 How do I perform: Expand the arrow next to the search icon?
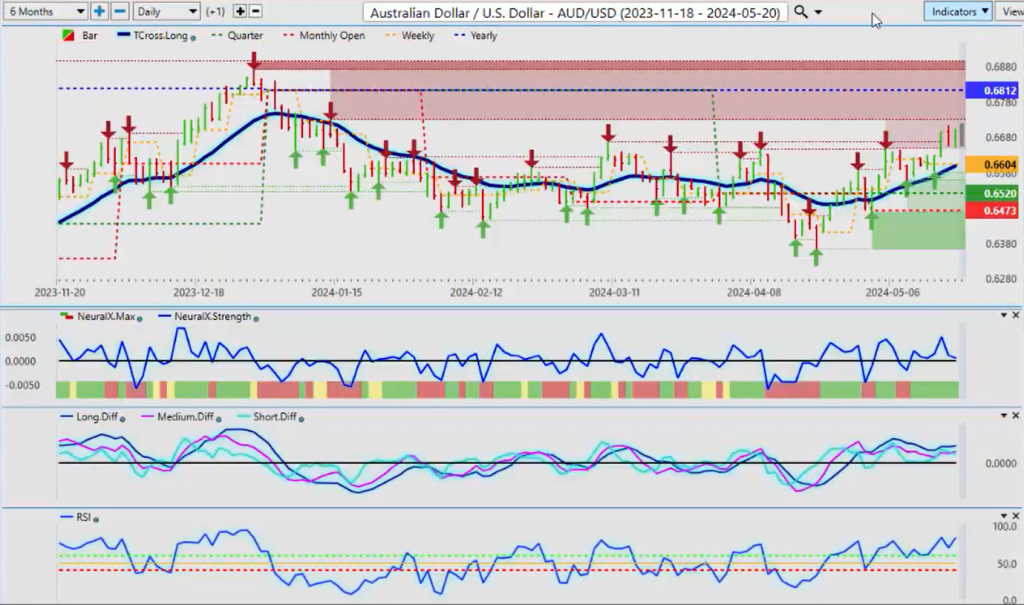[820, 12]
